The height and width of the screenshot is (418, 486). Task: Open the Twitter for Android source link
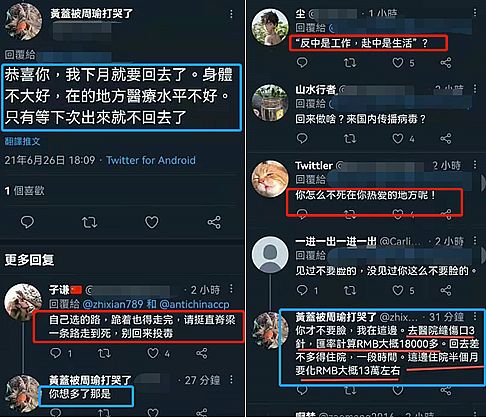151,160
